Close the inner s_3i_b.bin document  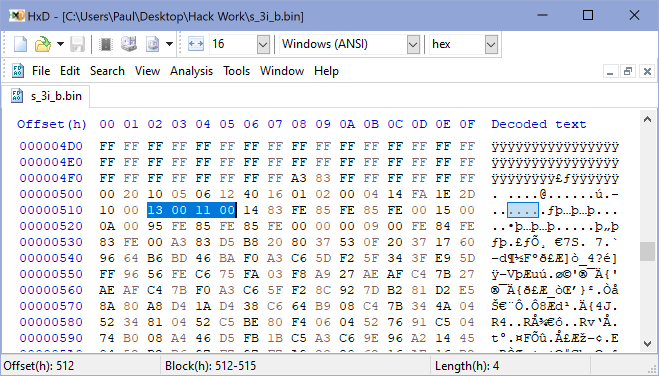click(x=647, y=71)
